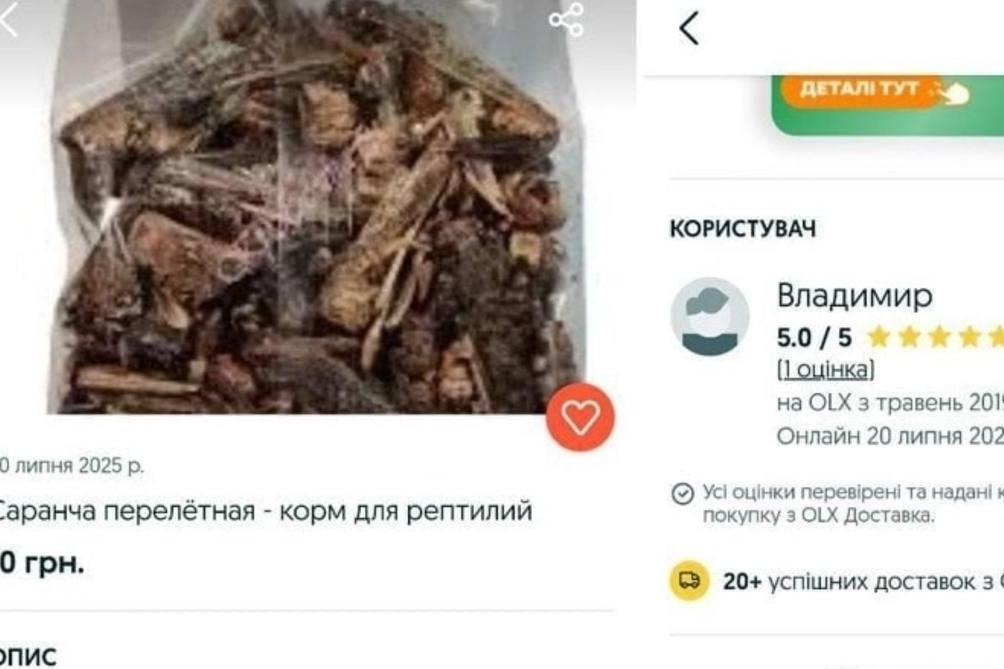Go back from the seller profile panel
Viewport: 1004px width, 669px height.
[689, 28]
